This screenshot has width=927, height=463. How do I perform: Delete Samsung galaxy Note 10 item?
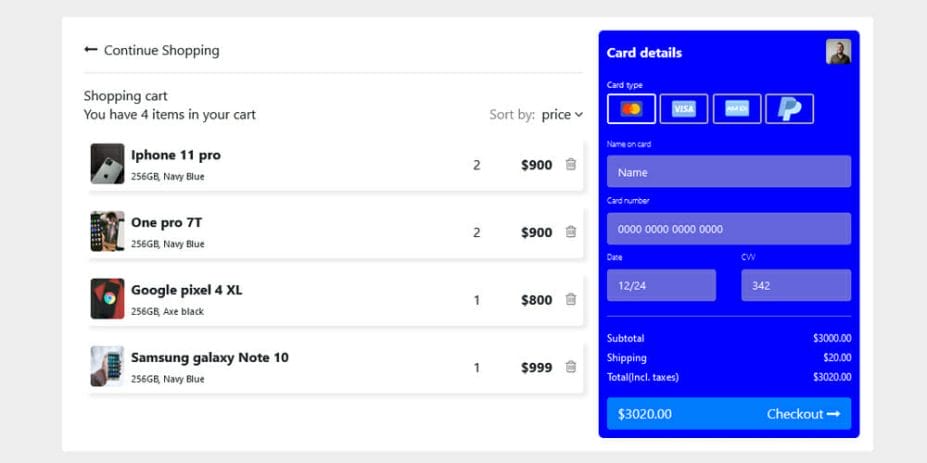[x=571, y=367]
